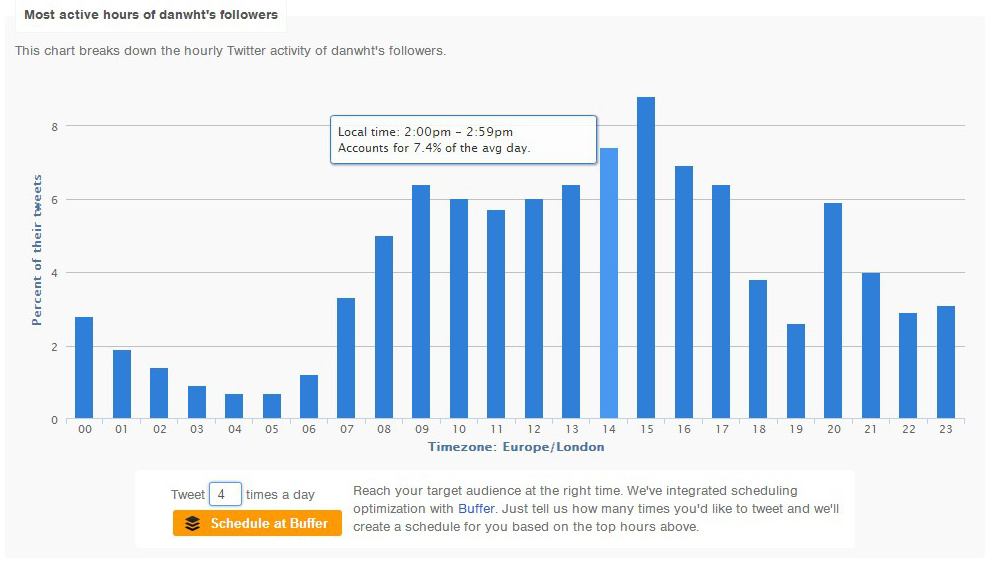The width and height of the screenshot is (995, 567).
Task: Click the Schedule at Buffer button
Action: (257, 523)
